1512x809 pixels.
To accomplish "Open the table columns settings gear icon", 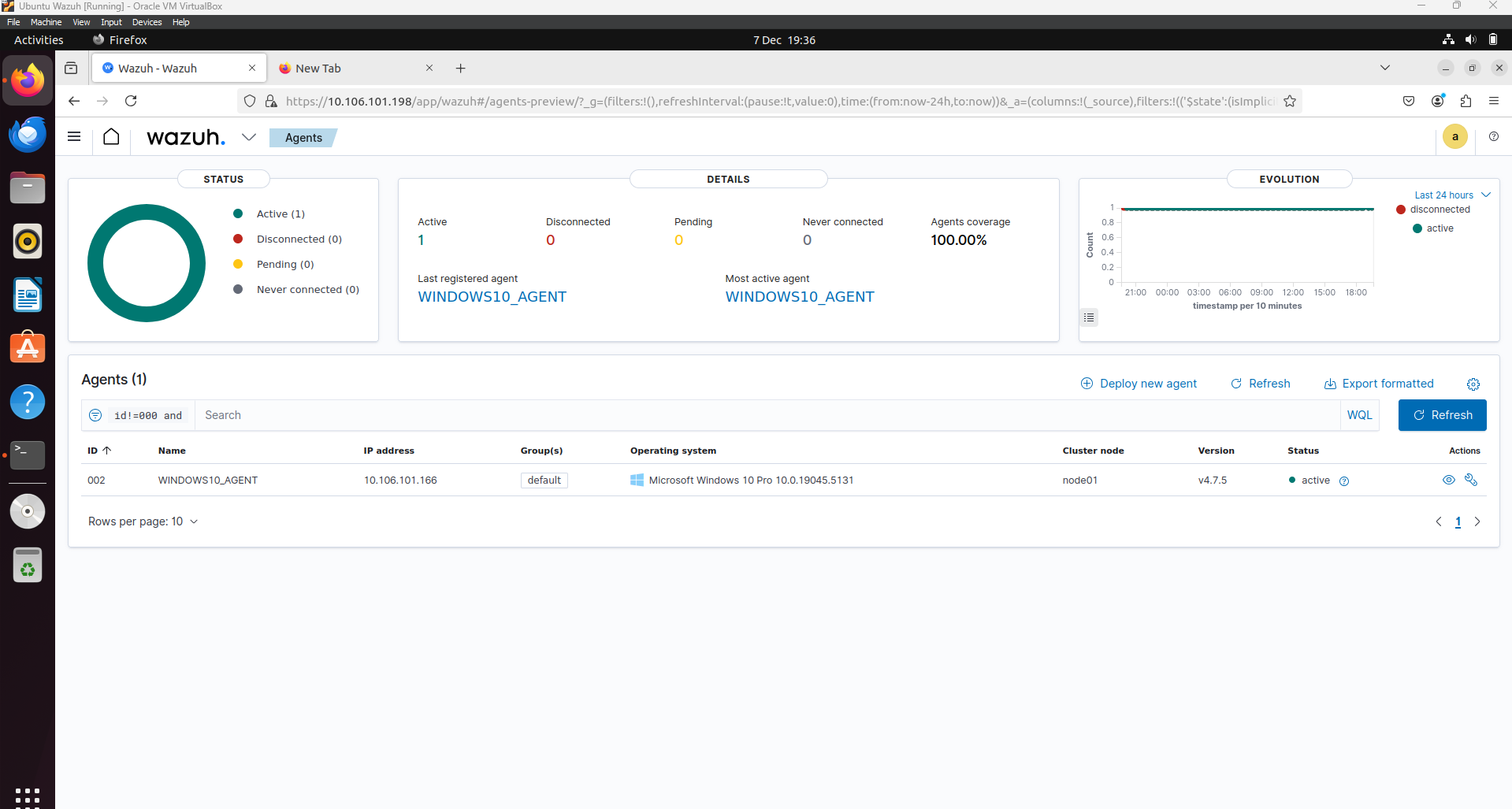I will click(x=1473, y=384).
